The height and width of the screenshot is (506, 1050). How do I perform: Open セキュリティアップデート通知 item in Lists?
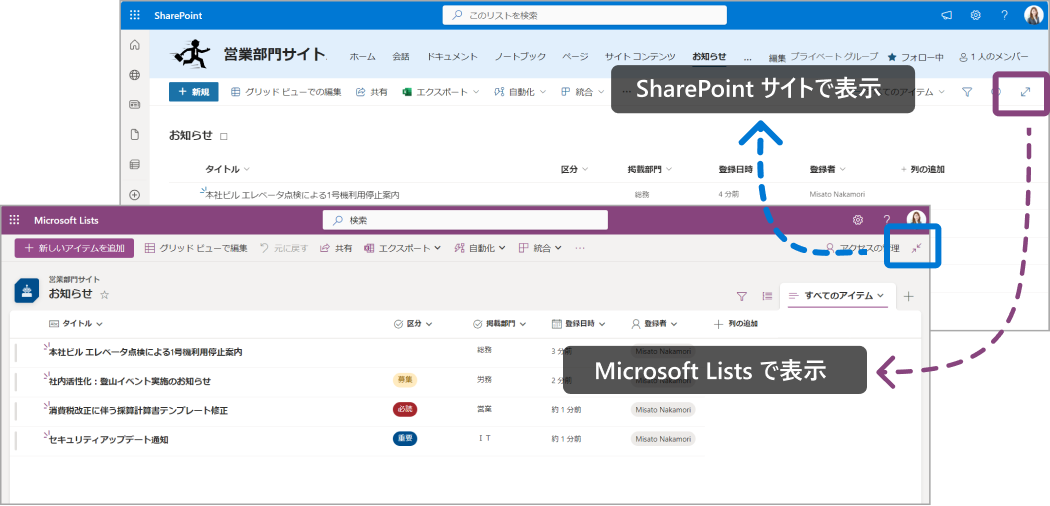pyautogui.click(x=108, y=440)
